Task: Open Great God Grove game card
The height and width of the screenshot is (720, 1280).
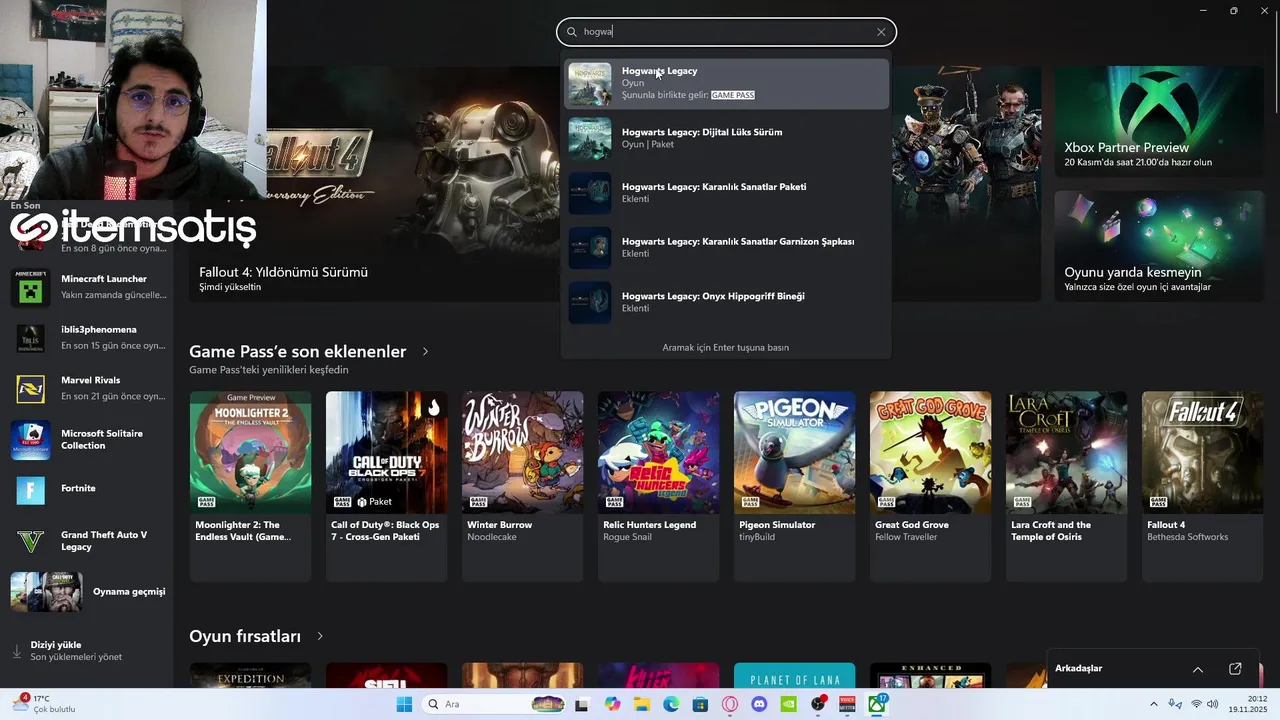Action: pyautogui.click(x=930, y=486)
